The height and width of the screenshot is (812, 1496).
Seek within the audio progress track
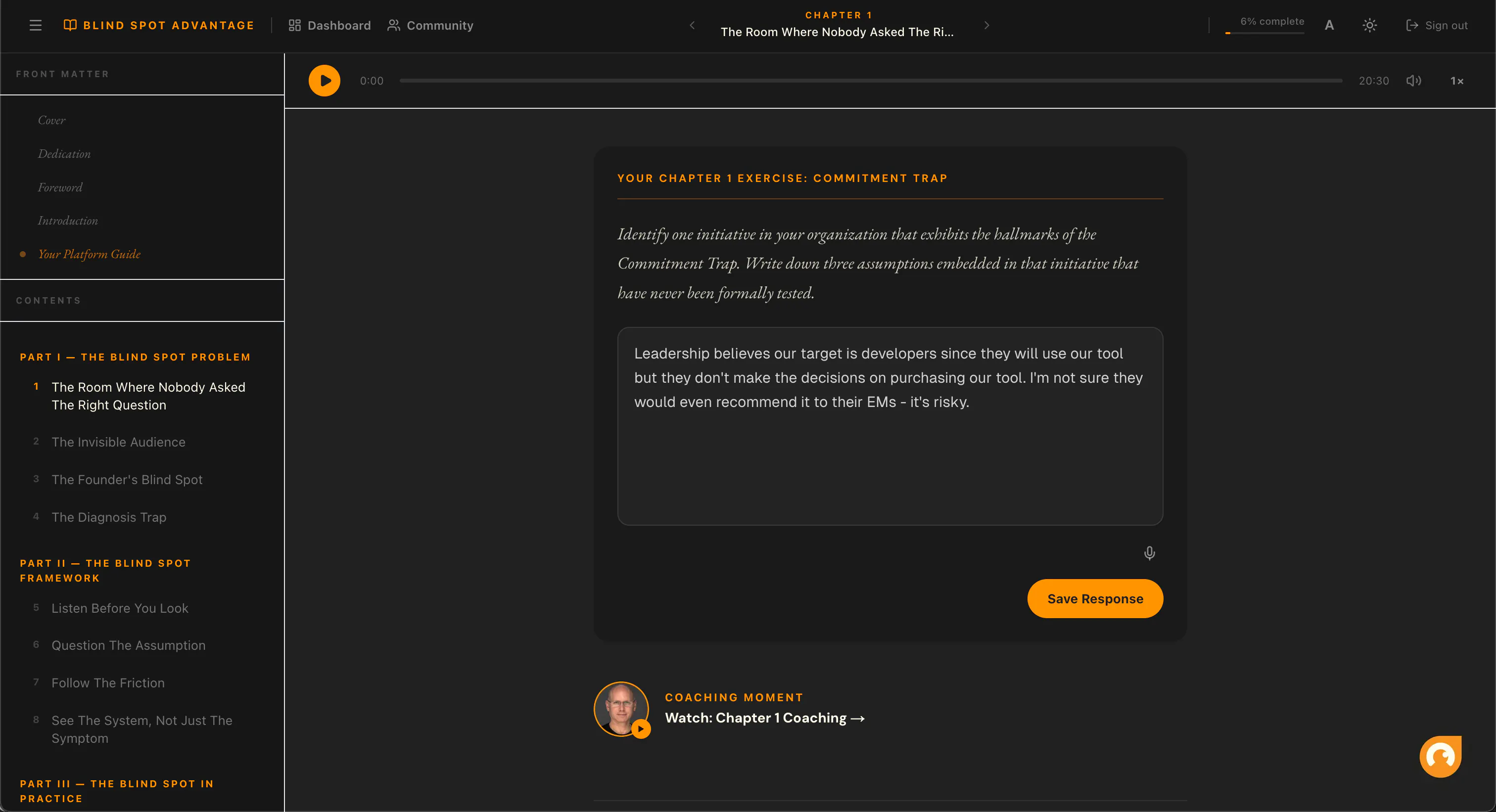(871, 81)
